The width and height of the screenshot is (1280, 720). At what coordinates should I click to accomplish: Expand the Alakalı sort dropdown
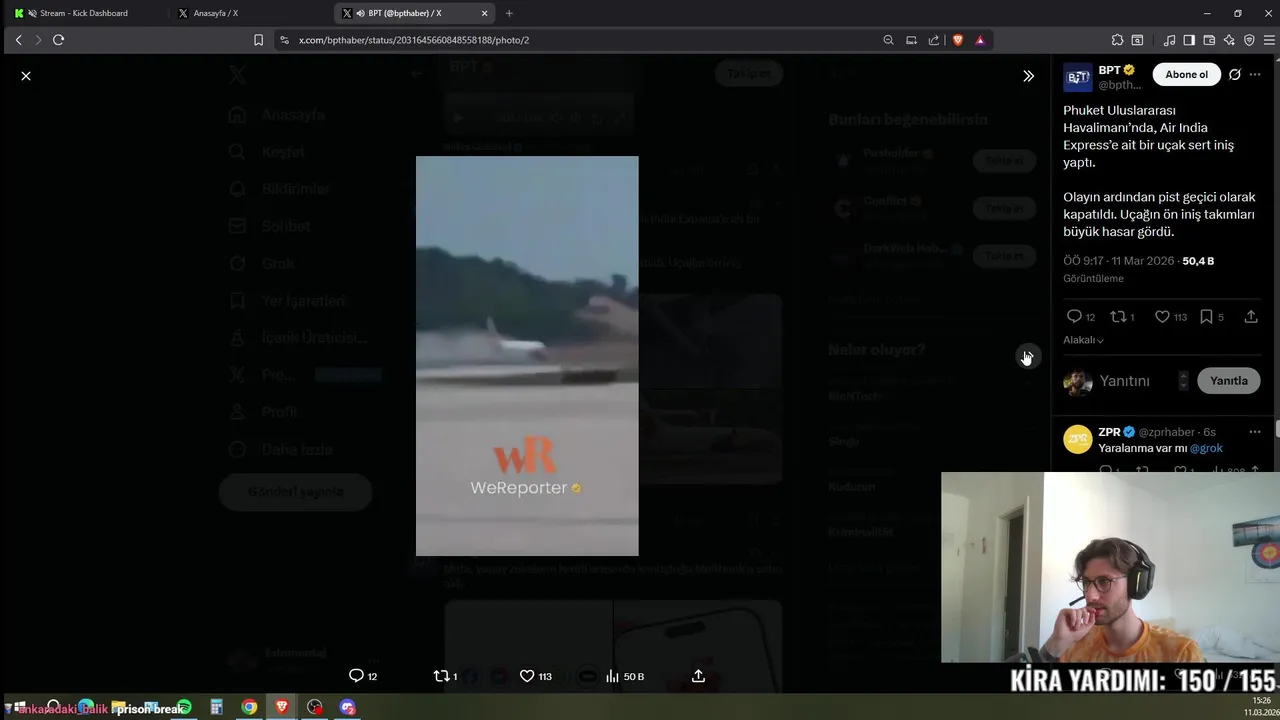(x=1083, y=340)
